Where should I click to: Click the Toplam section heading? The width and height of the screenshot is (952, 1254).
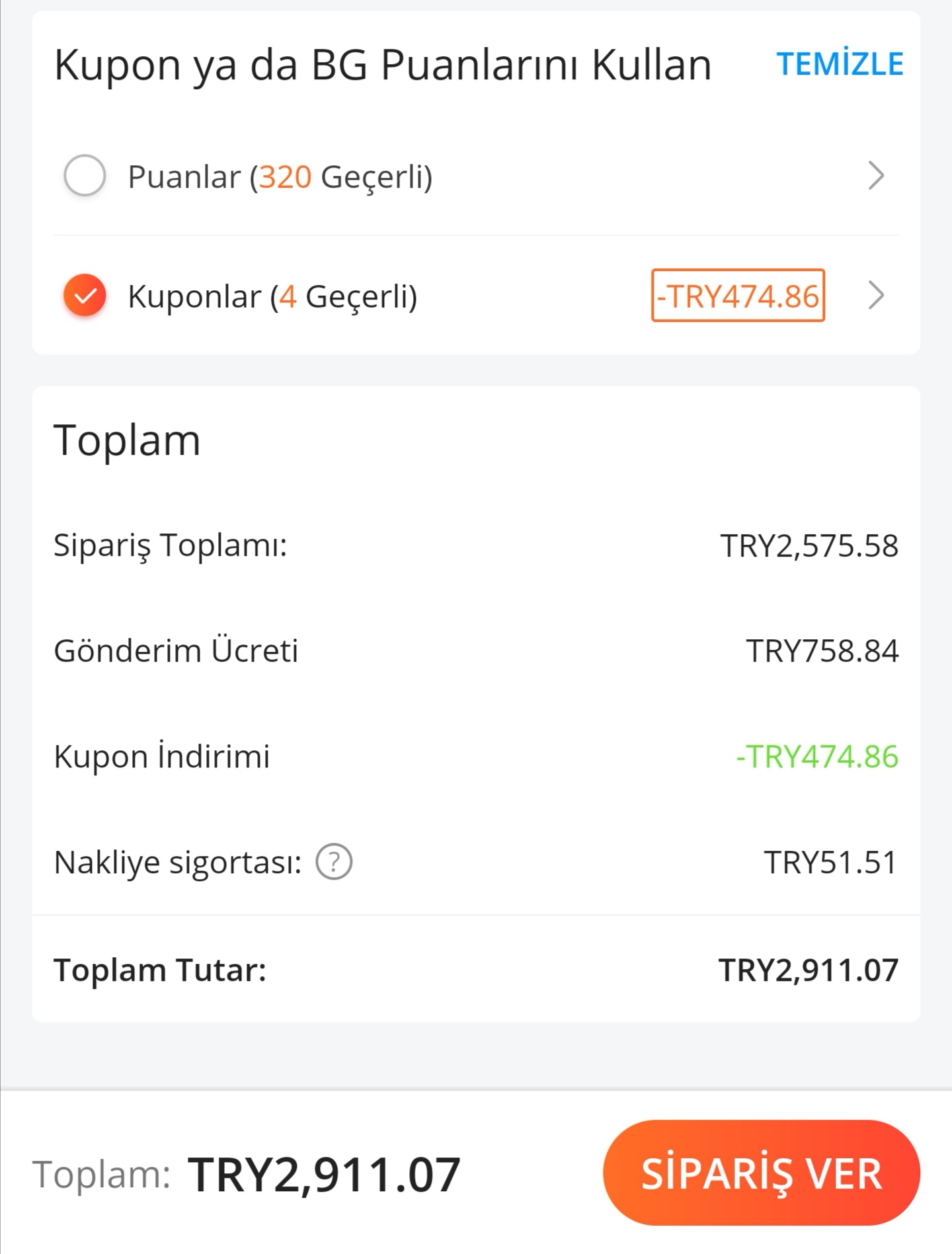coord(127,440)
